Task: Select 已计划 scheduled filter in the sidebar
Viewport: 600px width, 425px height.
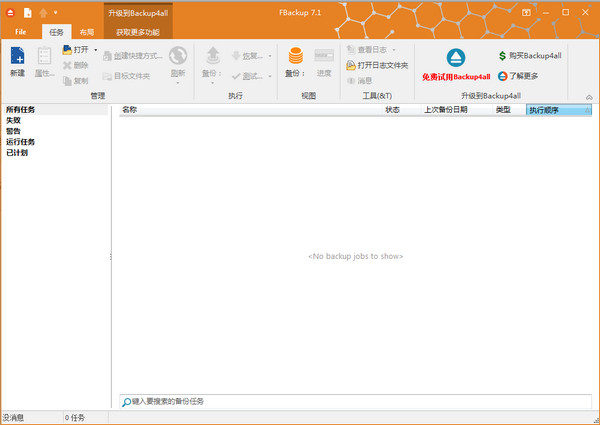Action: click(x=17, y=153)
